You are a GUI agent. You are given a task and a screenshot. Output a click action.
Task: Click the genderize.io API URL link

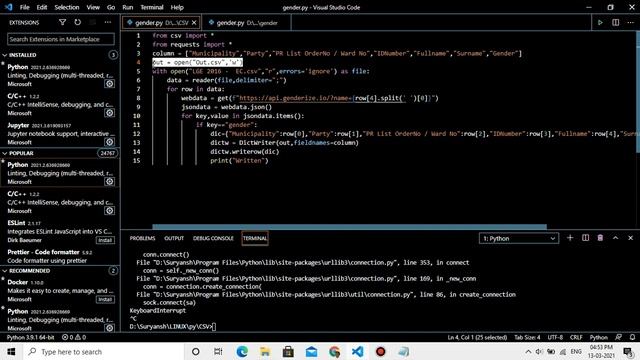click(x=296, y=98)
